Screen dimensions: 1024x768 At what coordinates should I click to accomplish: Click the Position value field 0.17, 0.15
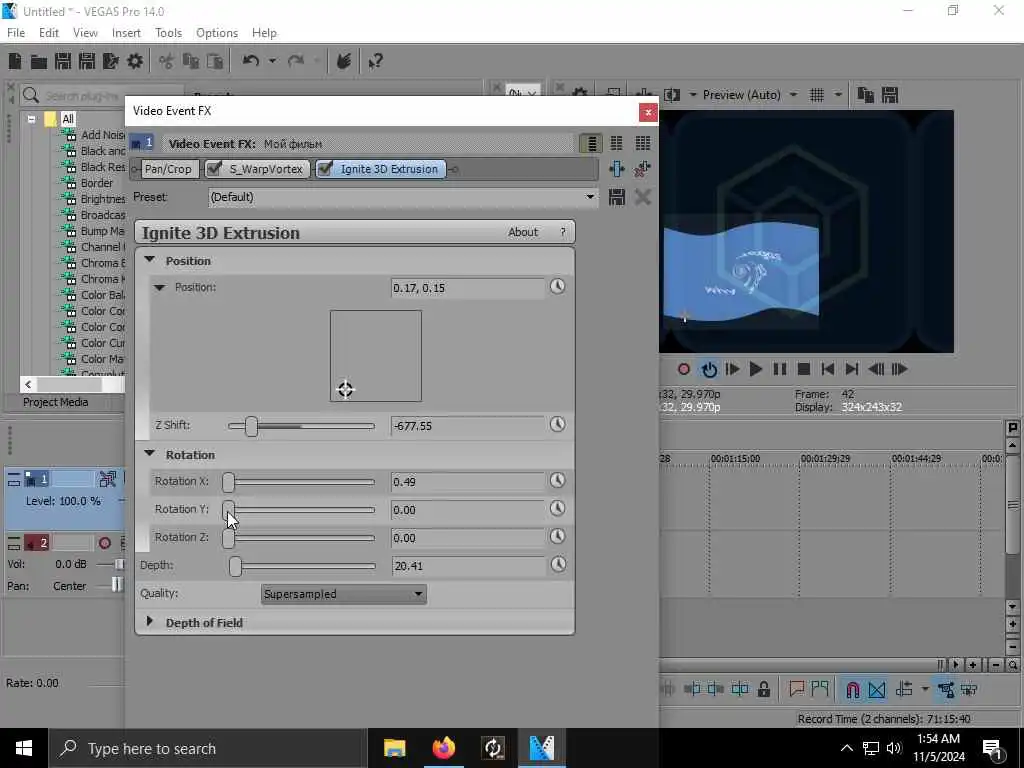tap(468, 288)
